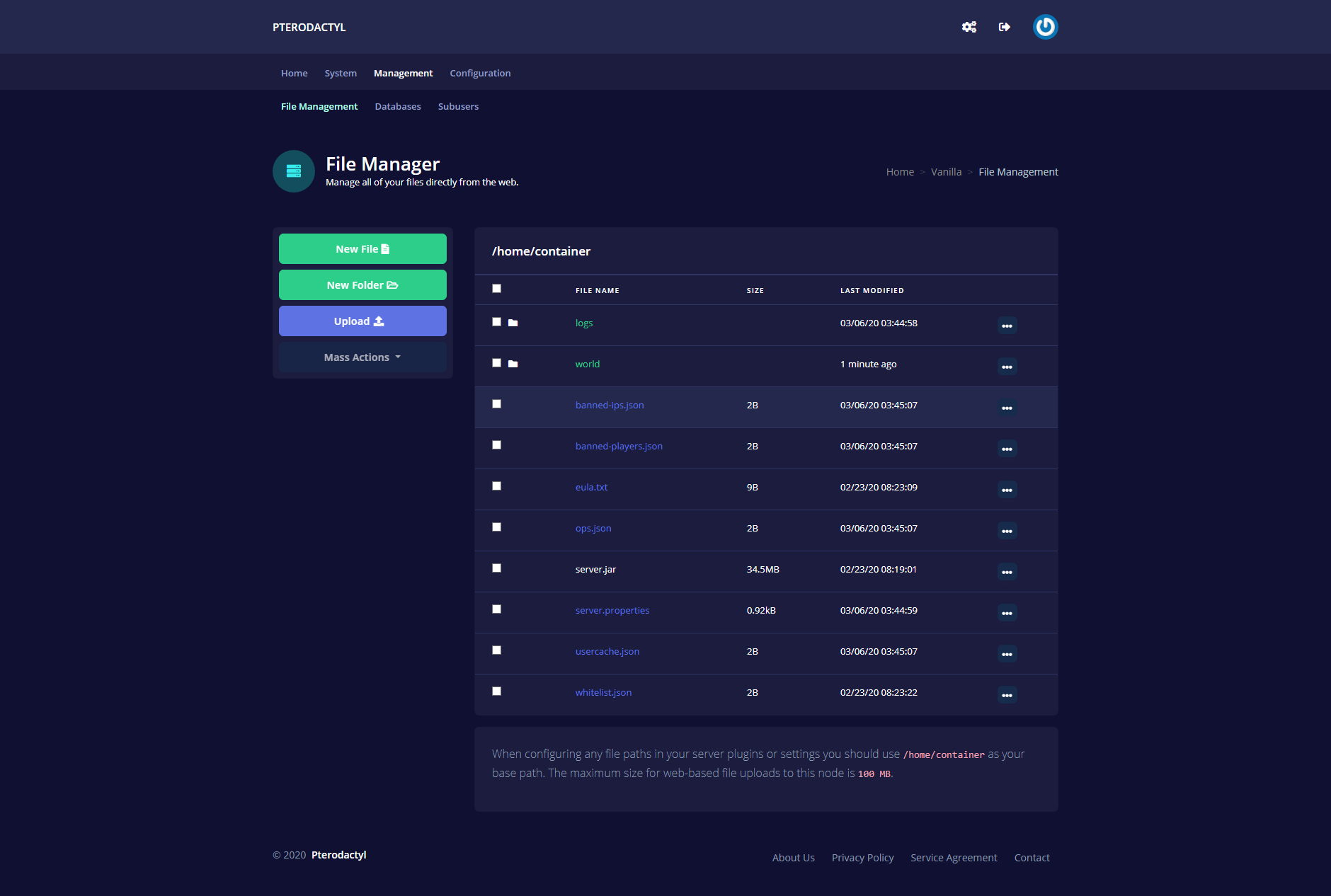Click the power avatar icon
Screen dimensions: 1331x896
pos(1045,27)
